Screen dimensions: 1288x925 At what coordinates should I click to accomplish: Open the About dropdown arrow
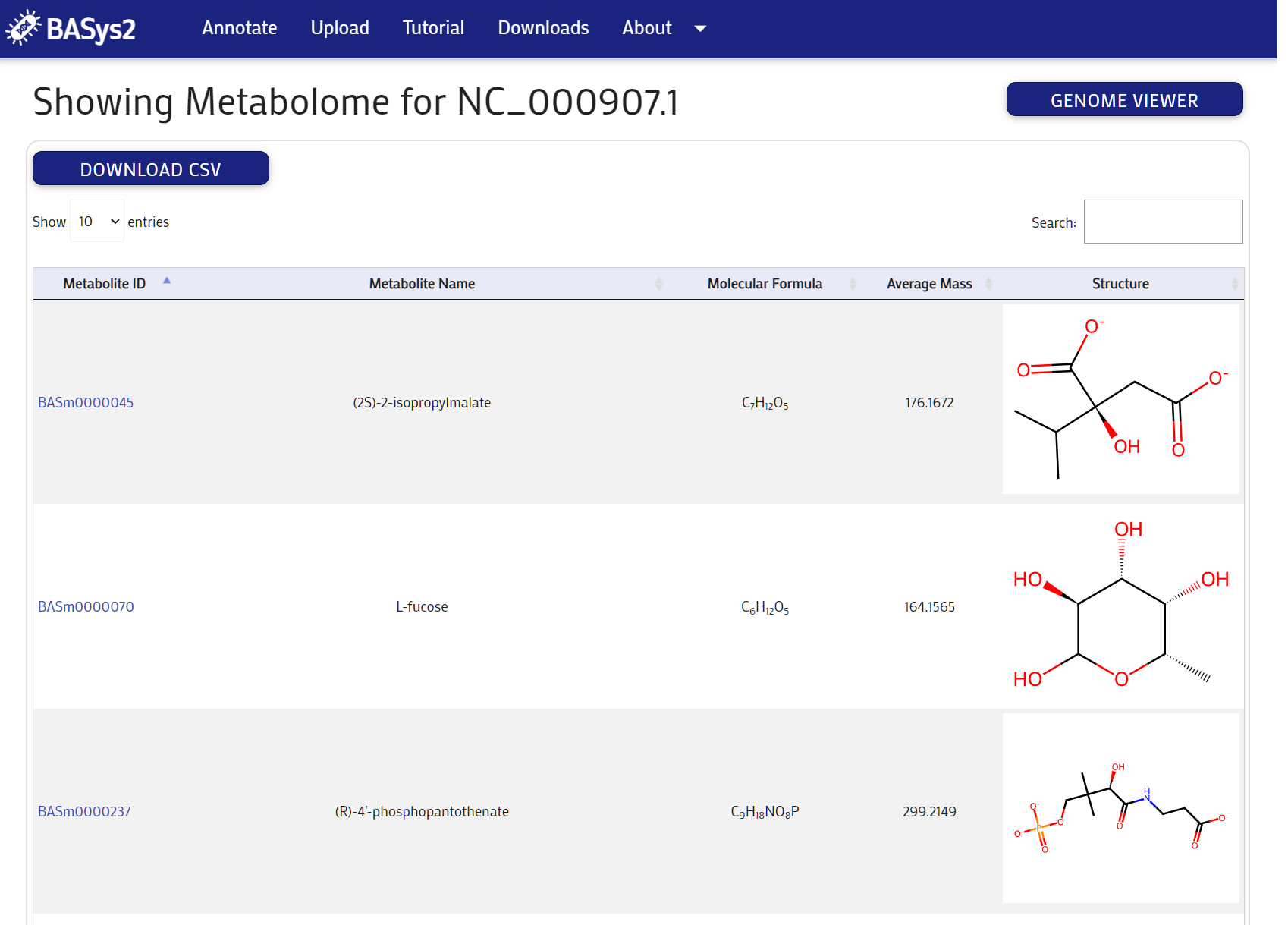point(700,29)
